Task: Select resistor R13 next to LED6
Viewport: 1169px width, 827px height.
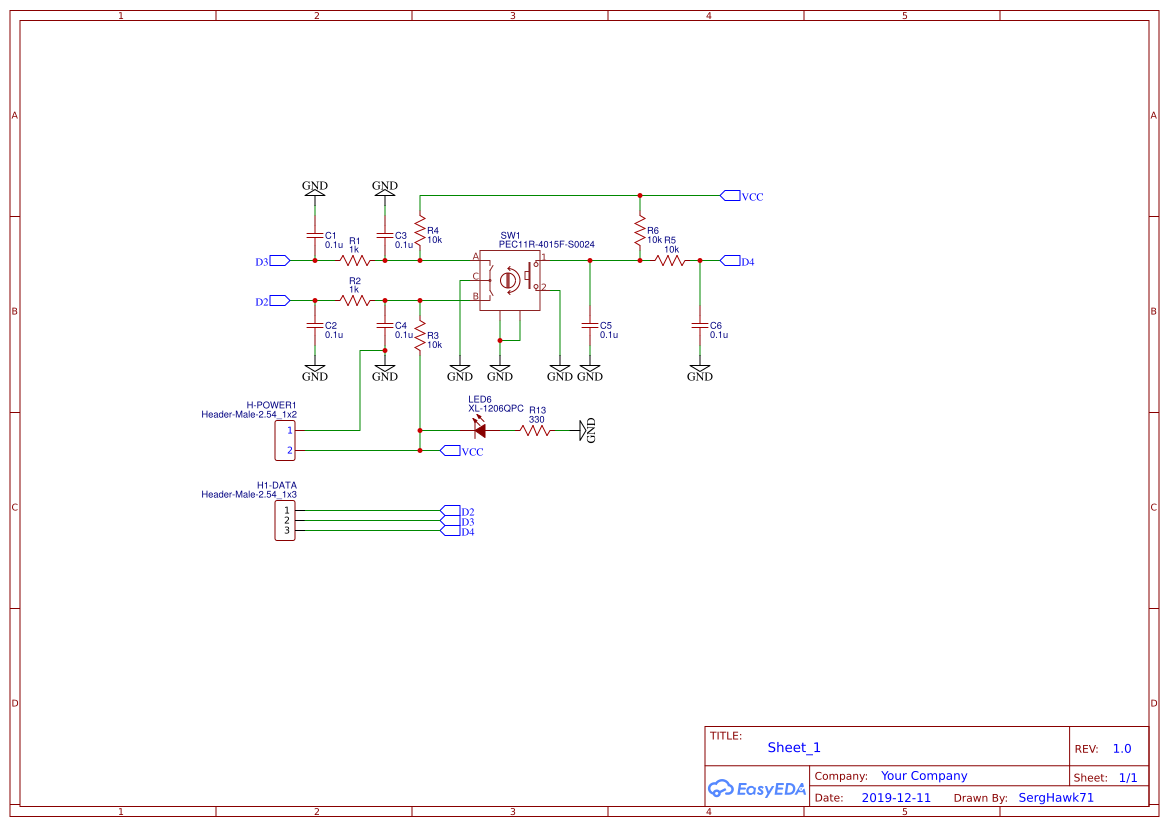Action: 535,430
